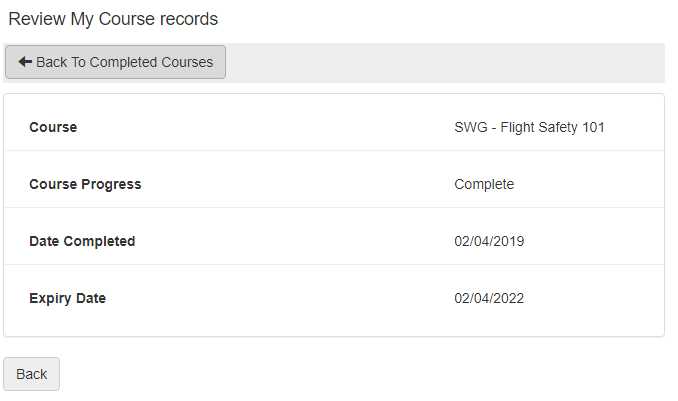Viewport: 678px width, 401px height.
Task: Click the expiry date 02/04/2022
Action: 489,298
